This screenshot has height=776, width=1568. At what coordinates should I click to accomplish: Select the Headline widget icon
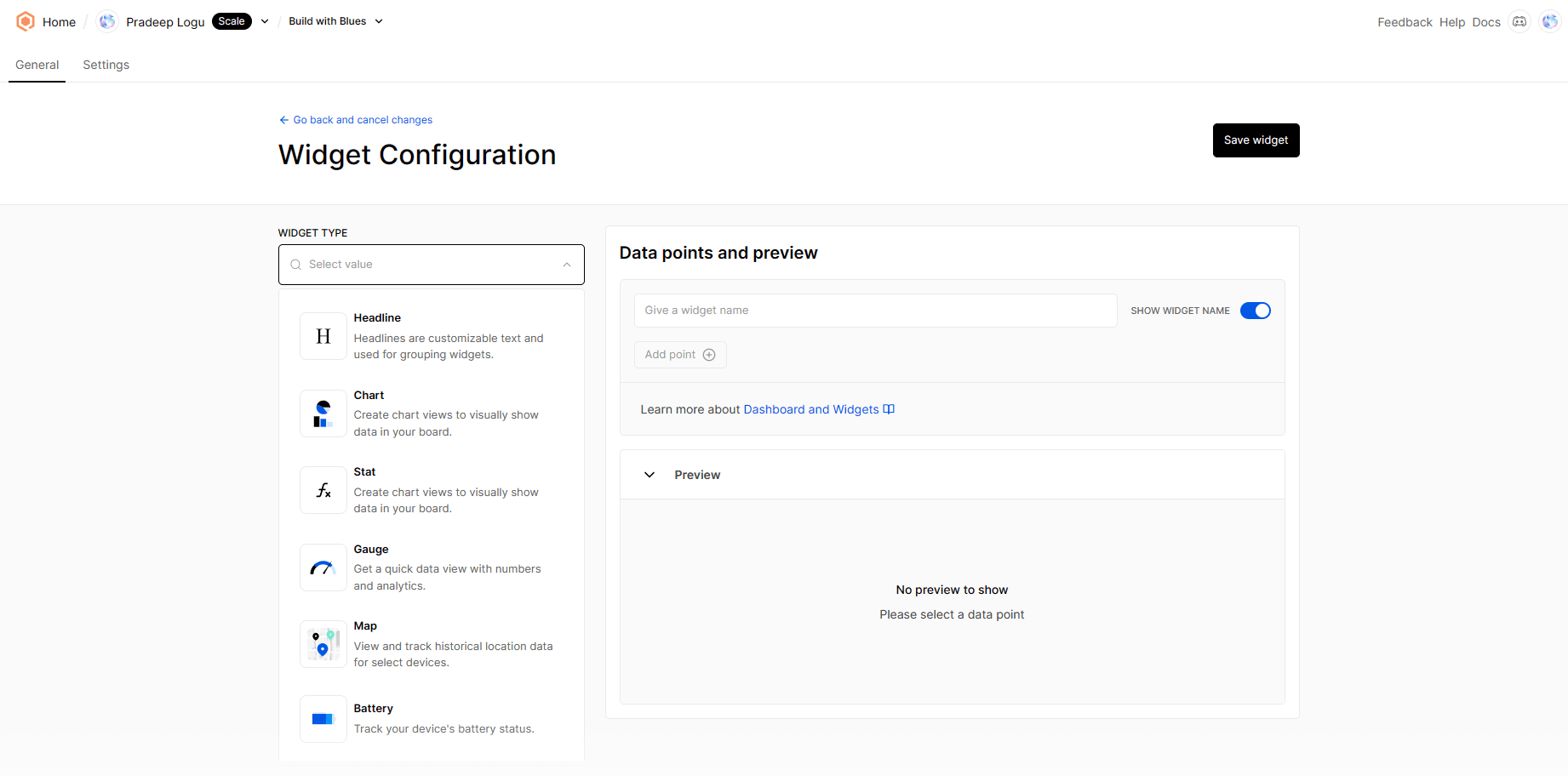tap(323, 336)
